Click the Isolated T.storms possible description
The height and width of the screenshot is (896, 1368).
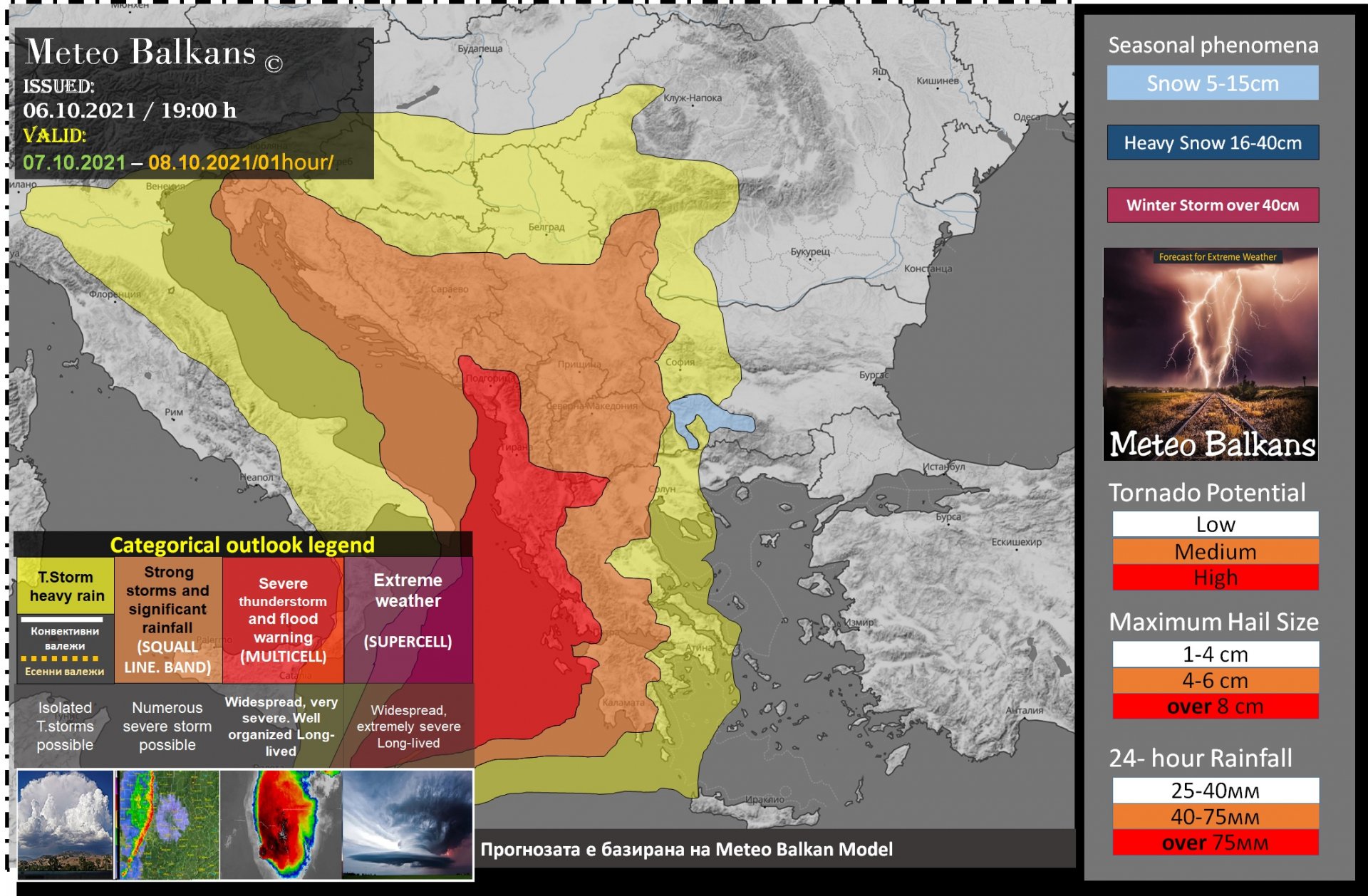(65, 726)
